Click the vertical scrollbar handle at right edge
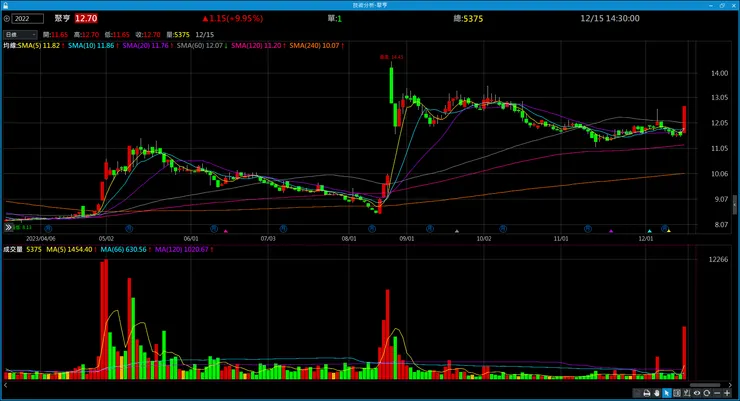Image resolution: width=740 pixels, height=401 pixels. tap(735, 204)
